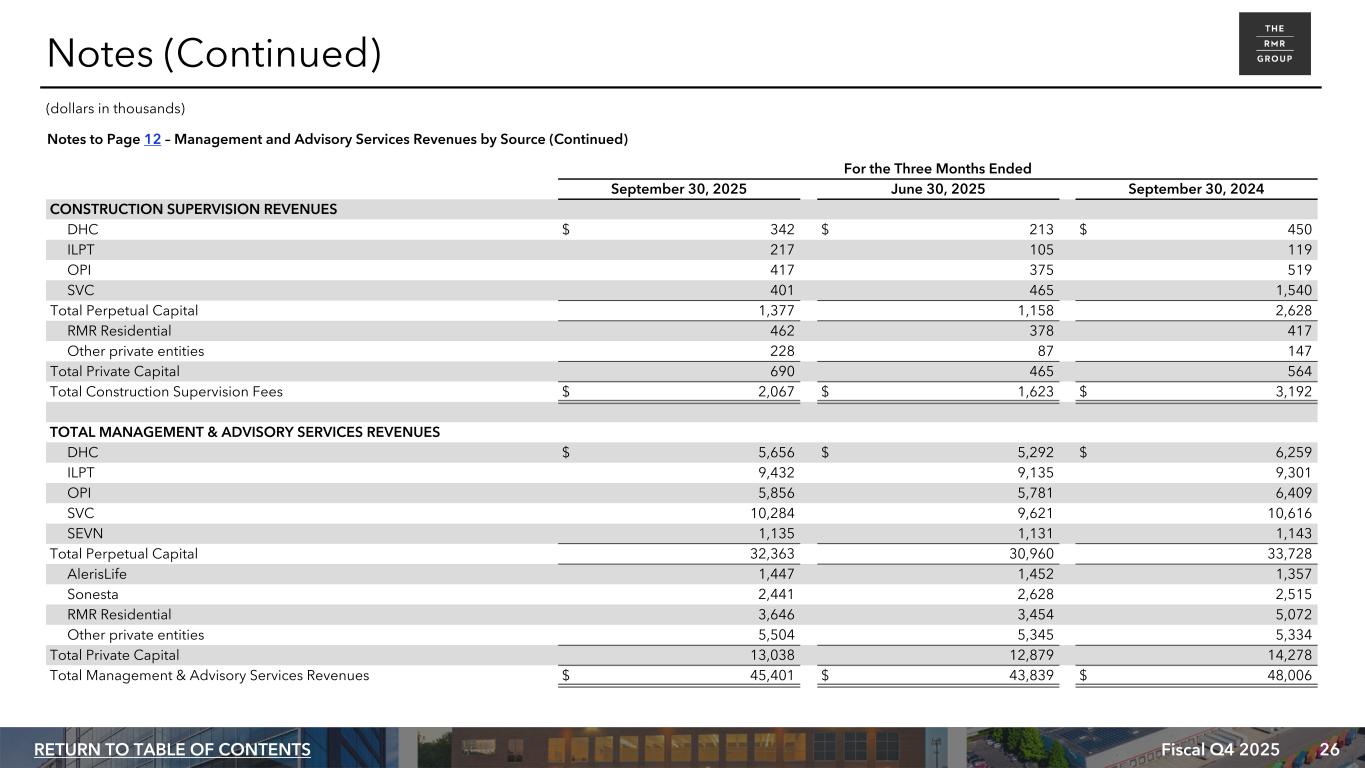Select the dollars in thousands note

point(116,108)
